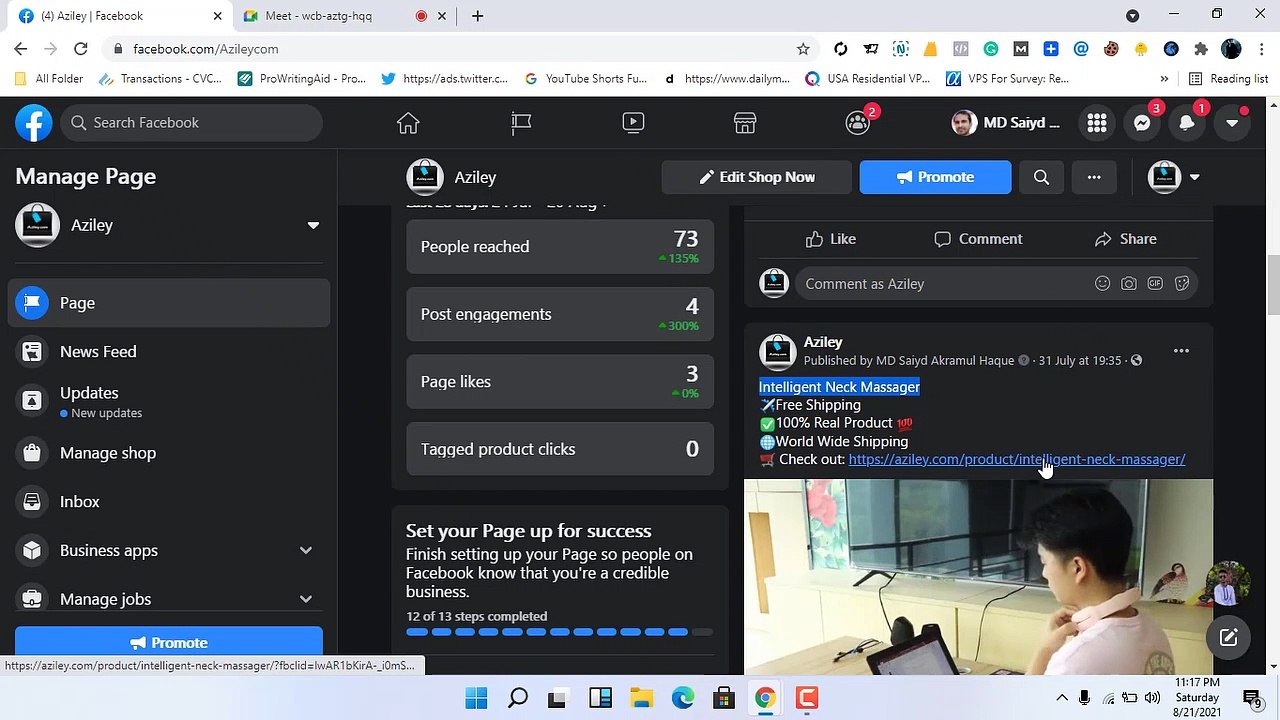Screen dimensions: 1280x720
Task: Open Messenger chats icon
Action: point(1142,122)
